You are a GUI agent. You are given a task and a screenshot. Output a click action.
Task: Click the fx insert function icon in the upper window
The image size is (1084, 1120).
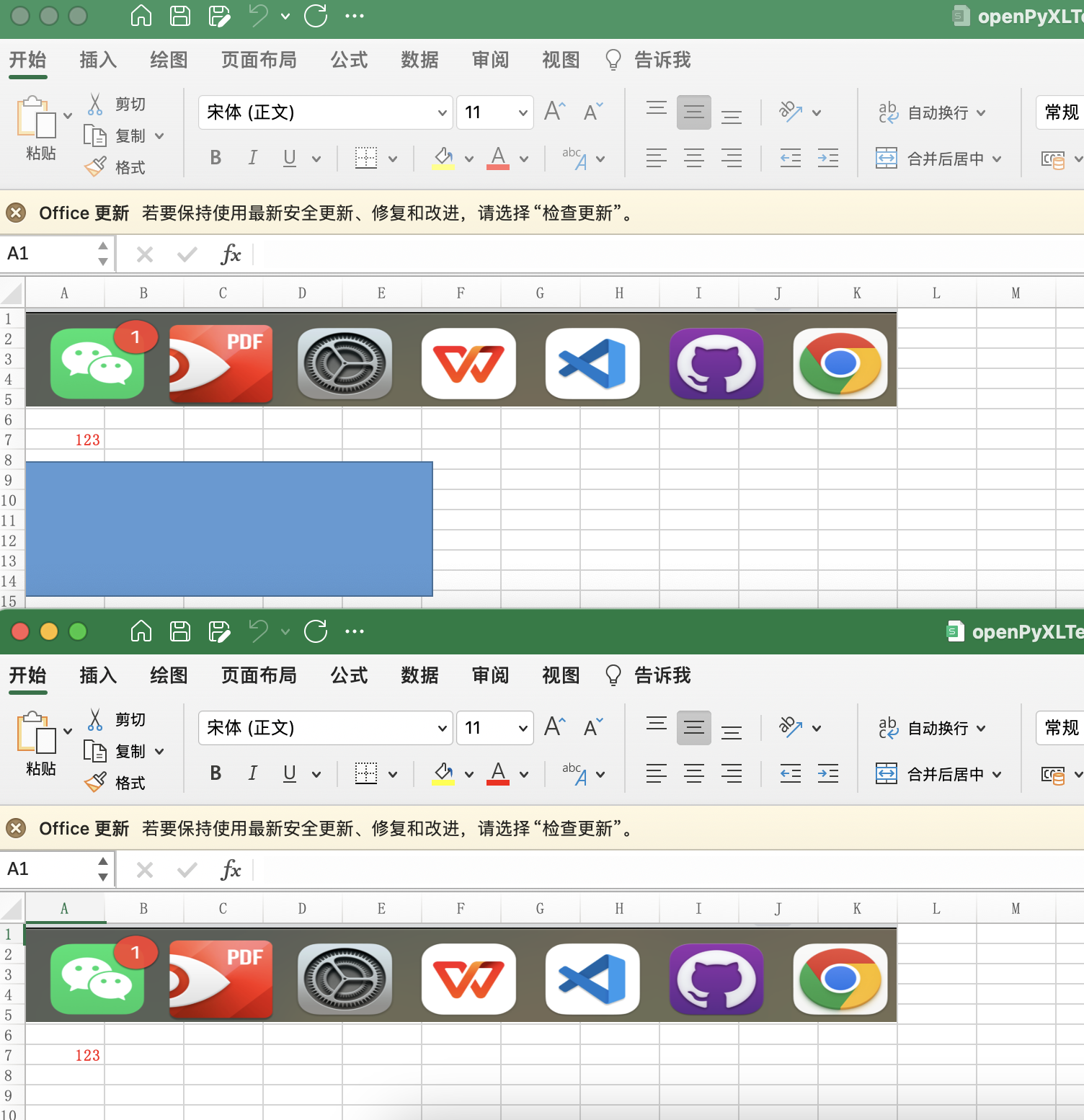(x=231, y=254)
